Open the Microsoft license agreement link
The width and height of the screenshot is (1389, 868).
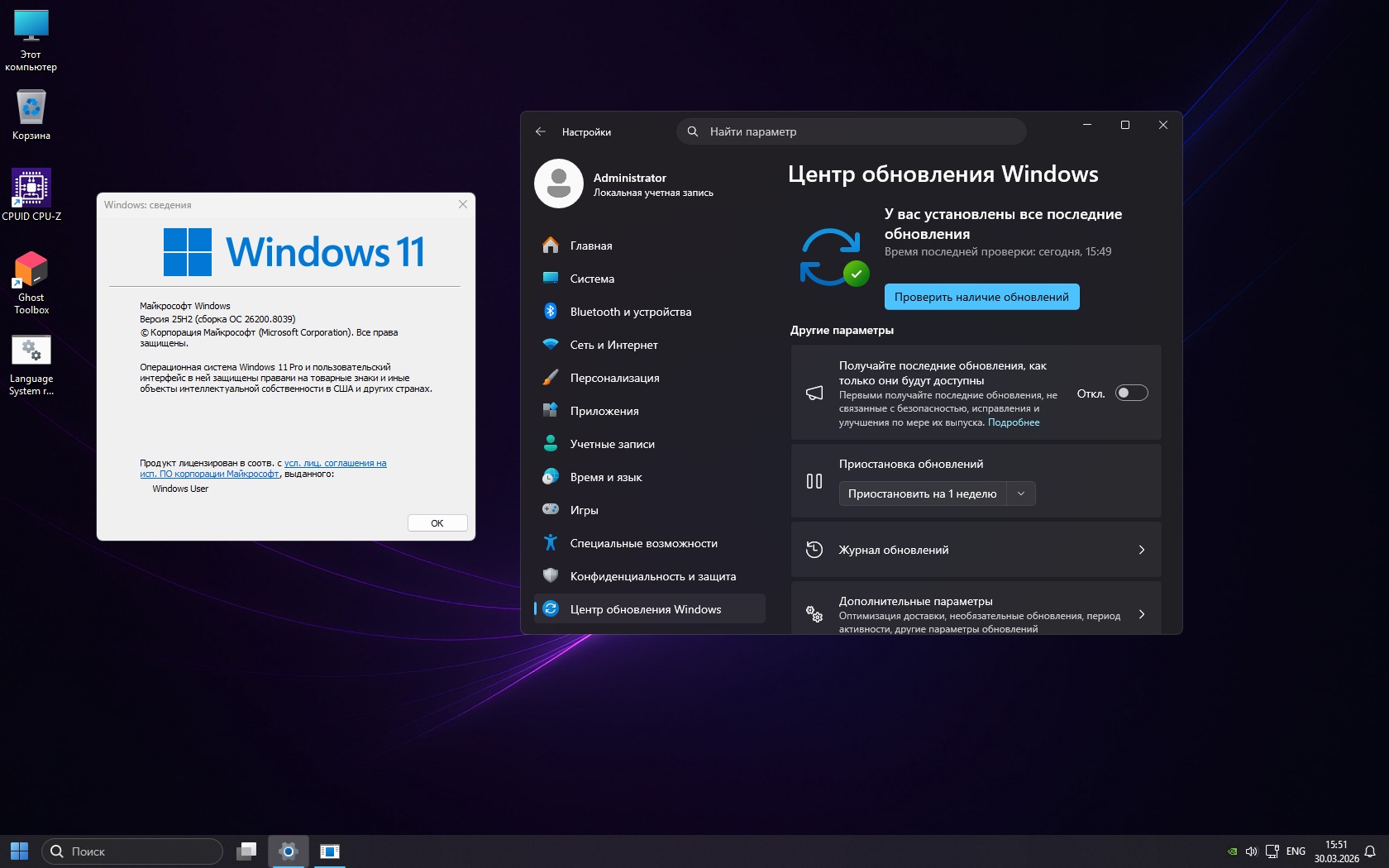(x=335, y=463)
